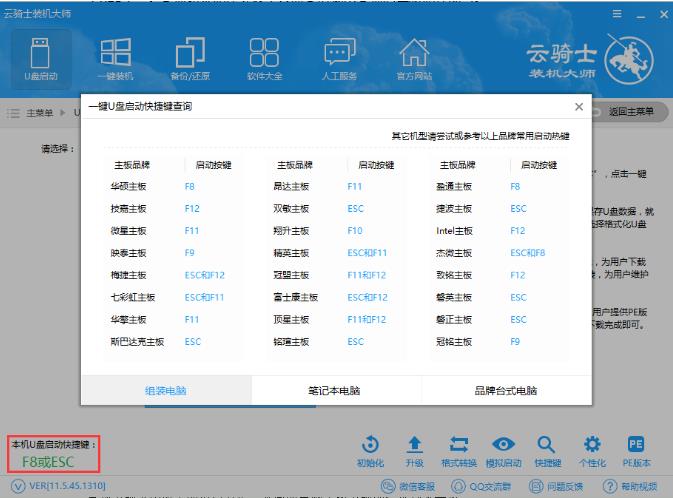Open 帮助视频 in the status bar
The image size is (673, 498).
coord(630,486)
